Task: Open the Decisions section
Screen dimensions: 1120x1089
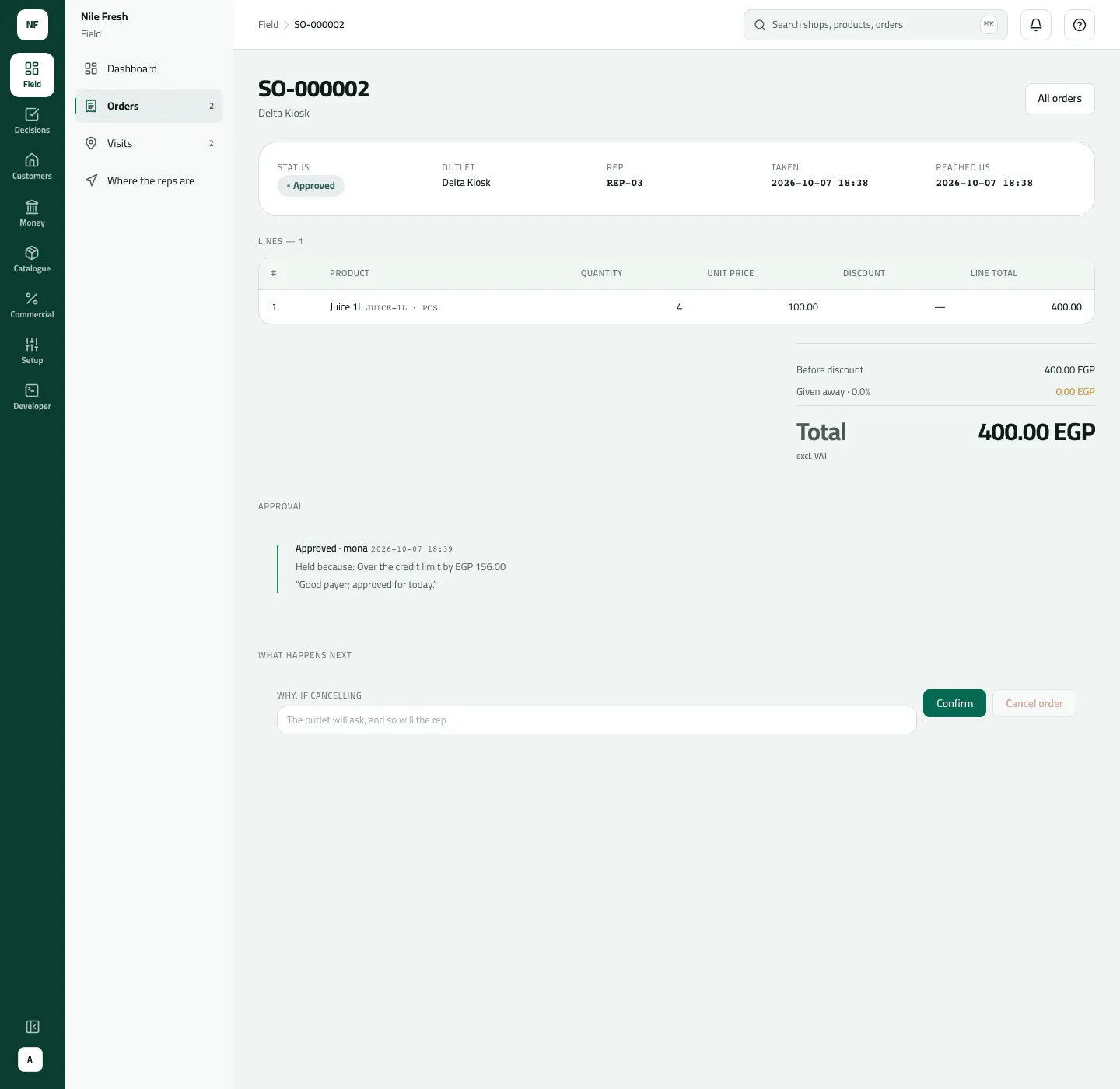Action: tap(32, 121)
